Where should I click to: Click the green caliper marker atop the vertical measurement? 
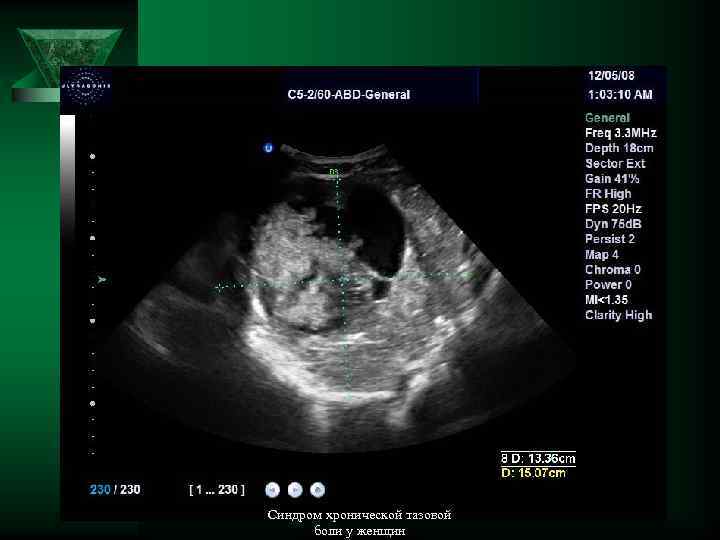tap(334, 173)
